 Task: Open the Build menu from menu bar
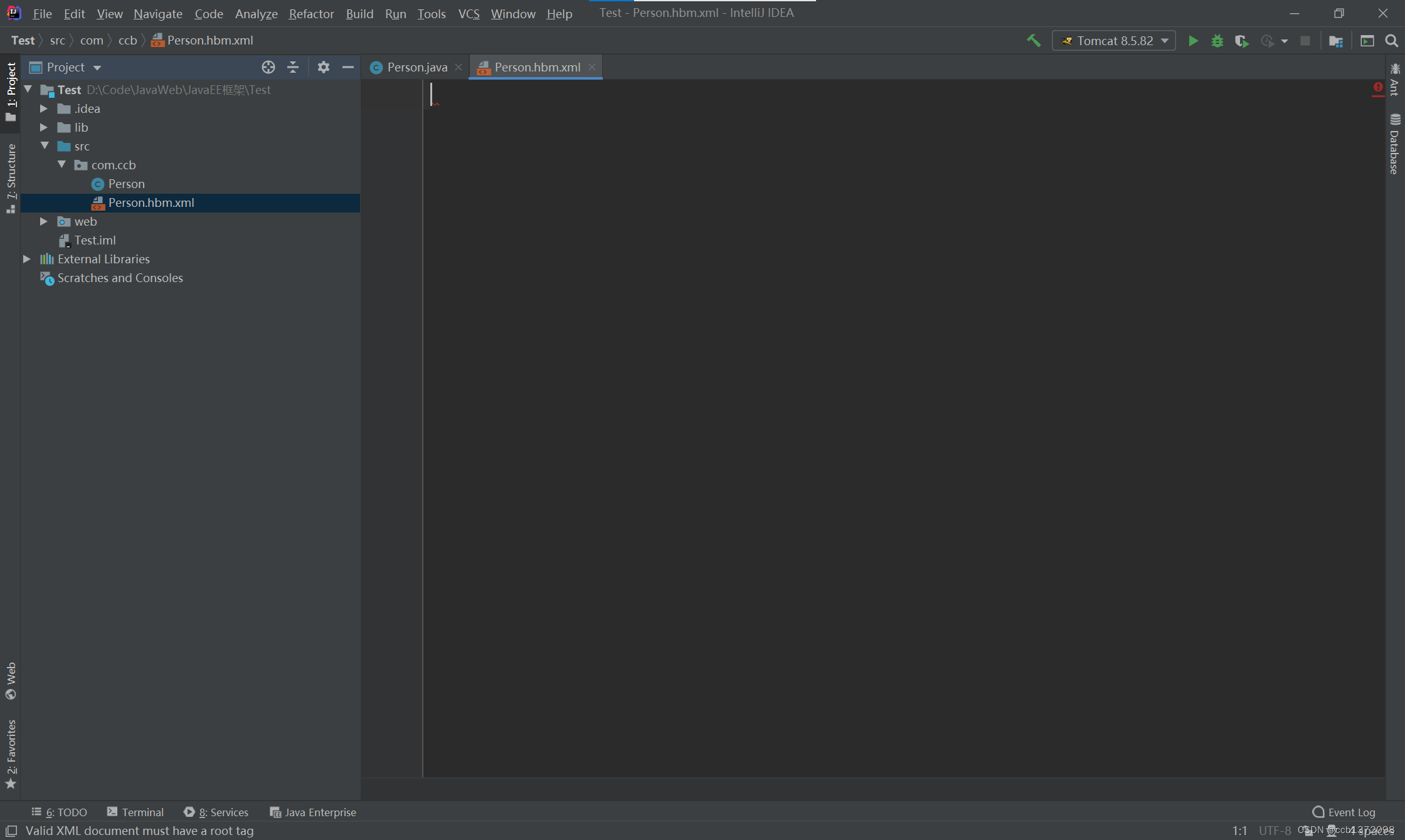coord(358,13)
